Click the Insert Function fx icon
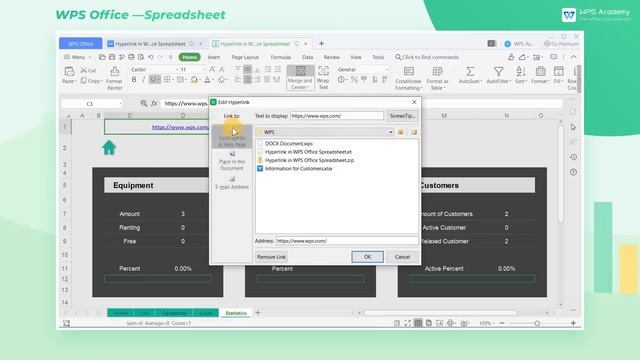The height and width of the screenshot is (360, 640). click(x=154, y=104)
